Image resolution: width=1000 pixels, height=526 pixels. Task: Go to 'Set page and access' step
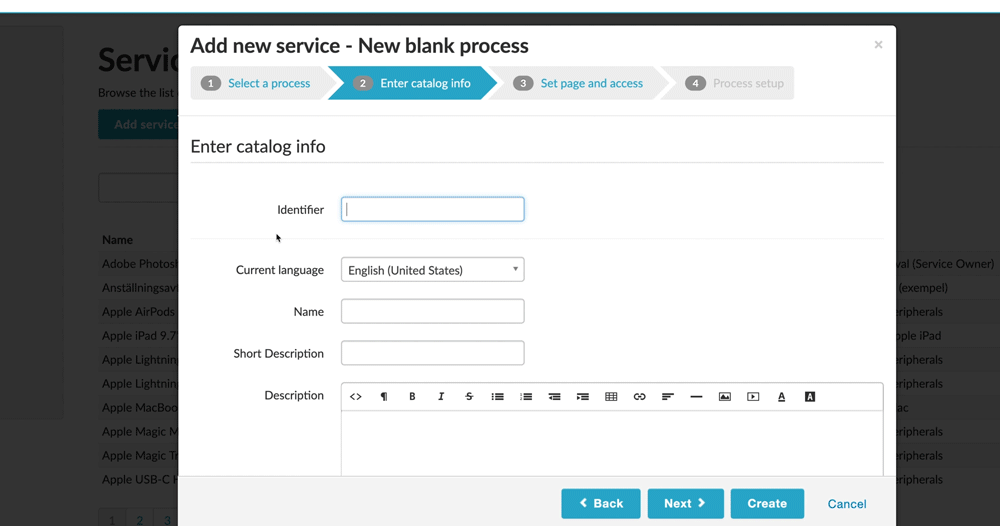click(x=591, y=83)
